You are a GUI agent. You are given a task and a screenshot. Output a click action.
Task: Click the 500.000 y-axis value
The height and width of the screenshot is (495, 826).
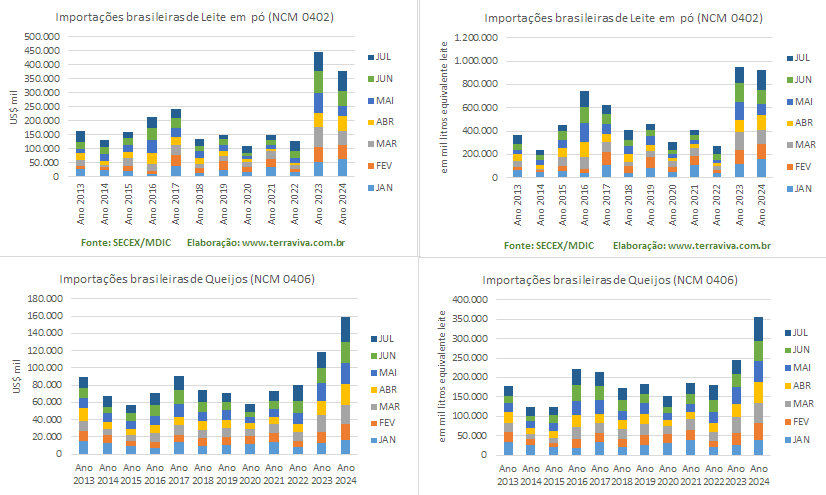pos(42,37)
